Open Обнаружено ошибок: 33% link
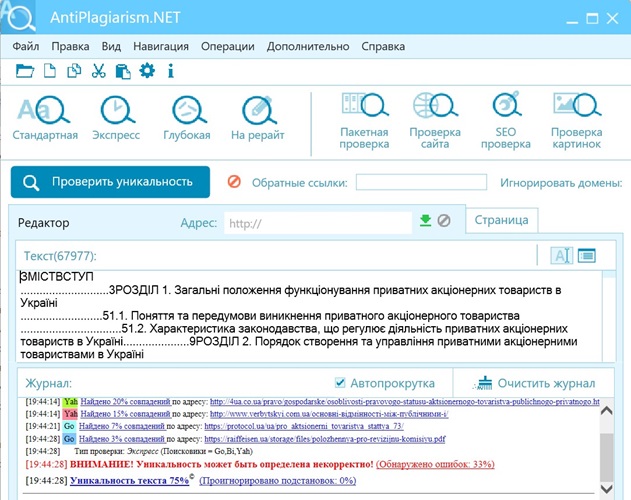The height and width of the screenshot is (500, 631). tap(435, 464)
